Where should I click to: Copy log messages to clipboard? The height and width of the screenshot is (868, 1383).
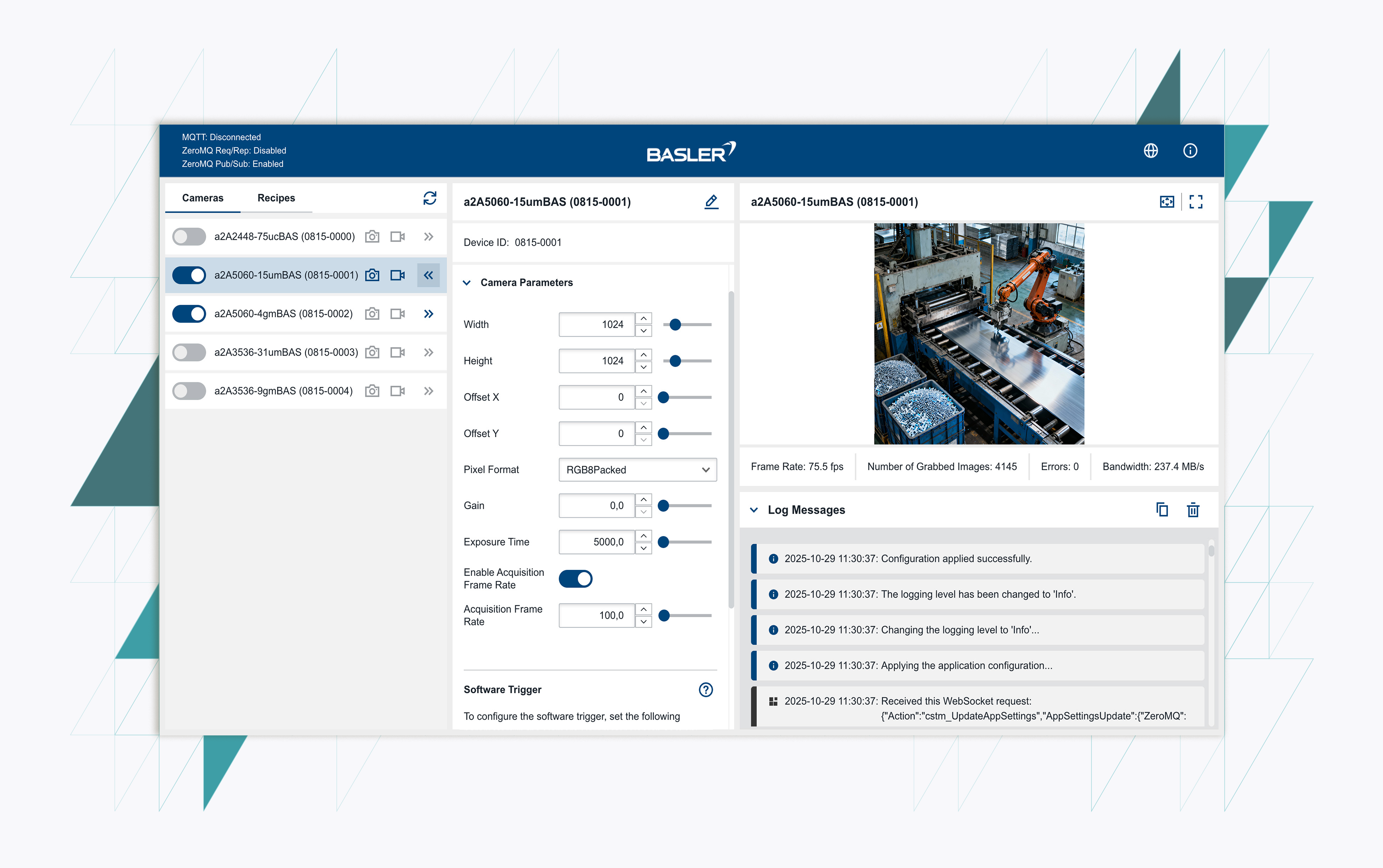[x=1162, y=510]
